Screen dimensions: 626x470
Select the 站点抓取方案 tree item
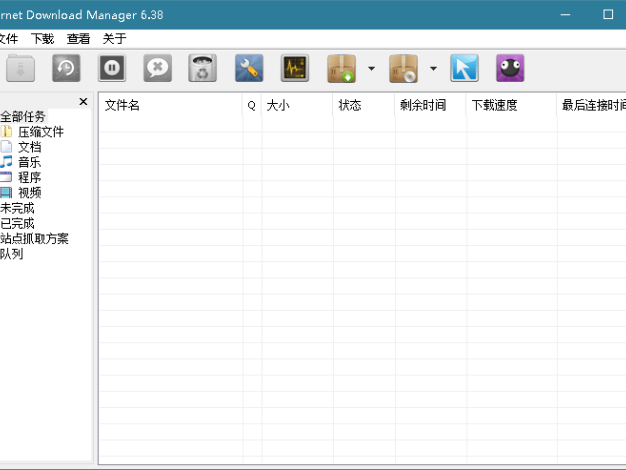click(34, 238)
